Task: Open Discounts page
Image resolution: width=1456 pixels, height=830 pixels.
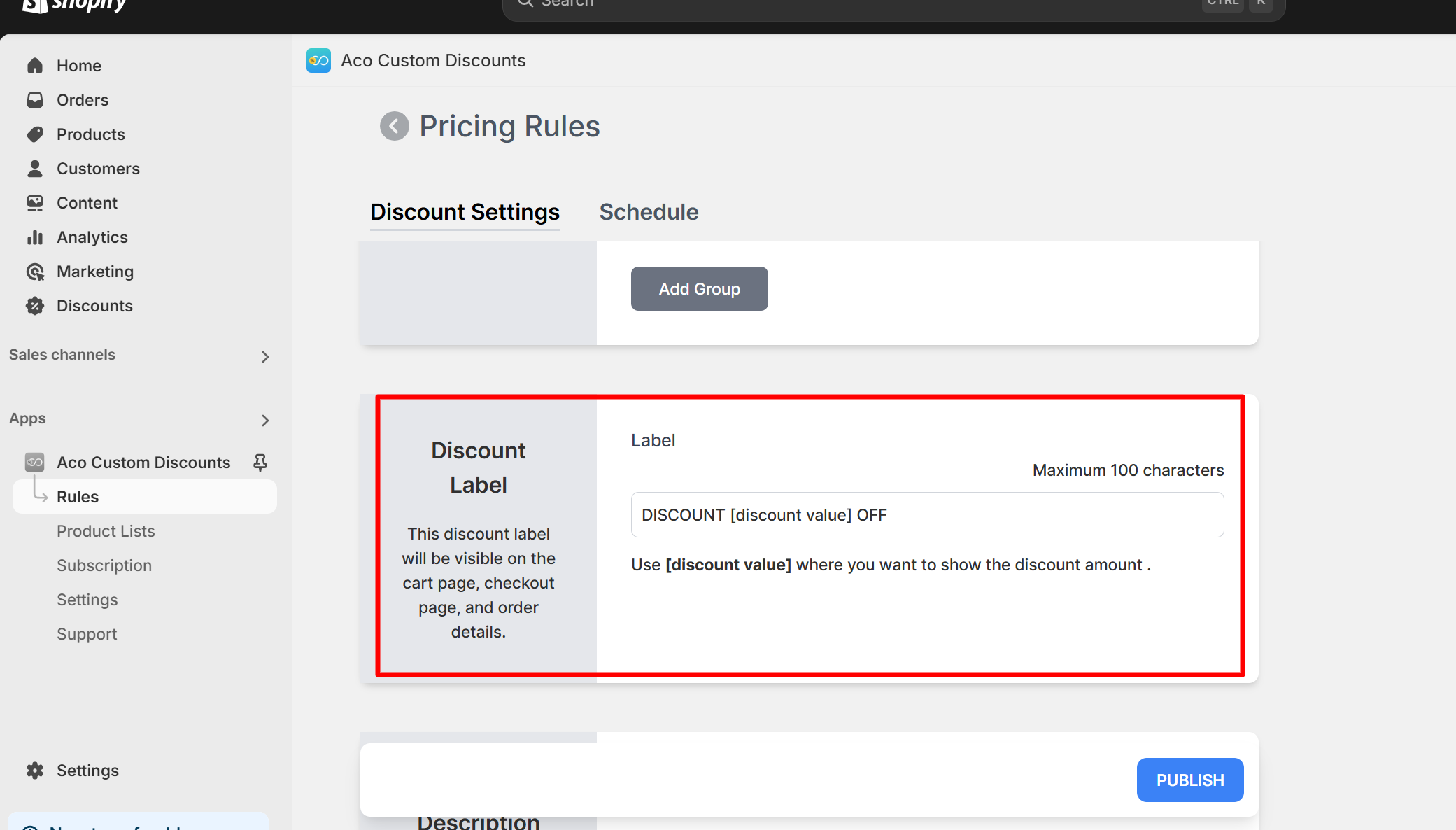Action: (x=94, y=306)
